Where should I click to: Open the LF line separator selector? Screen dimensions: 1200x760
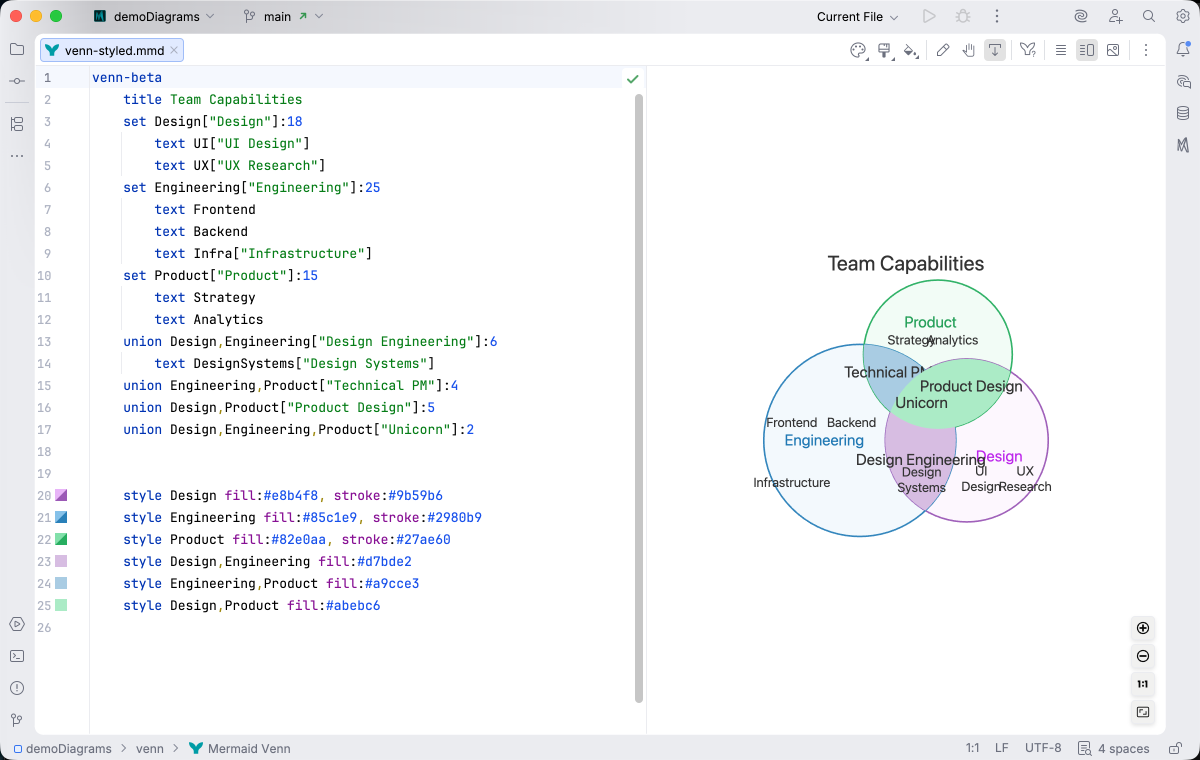tap(1001, 748)
